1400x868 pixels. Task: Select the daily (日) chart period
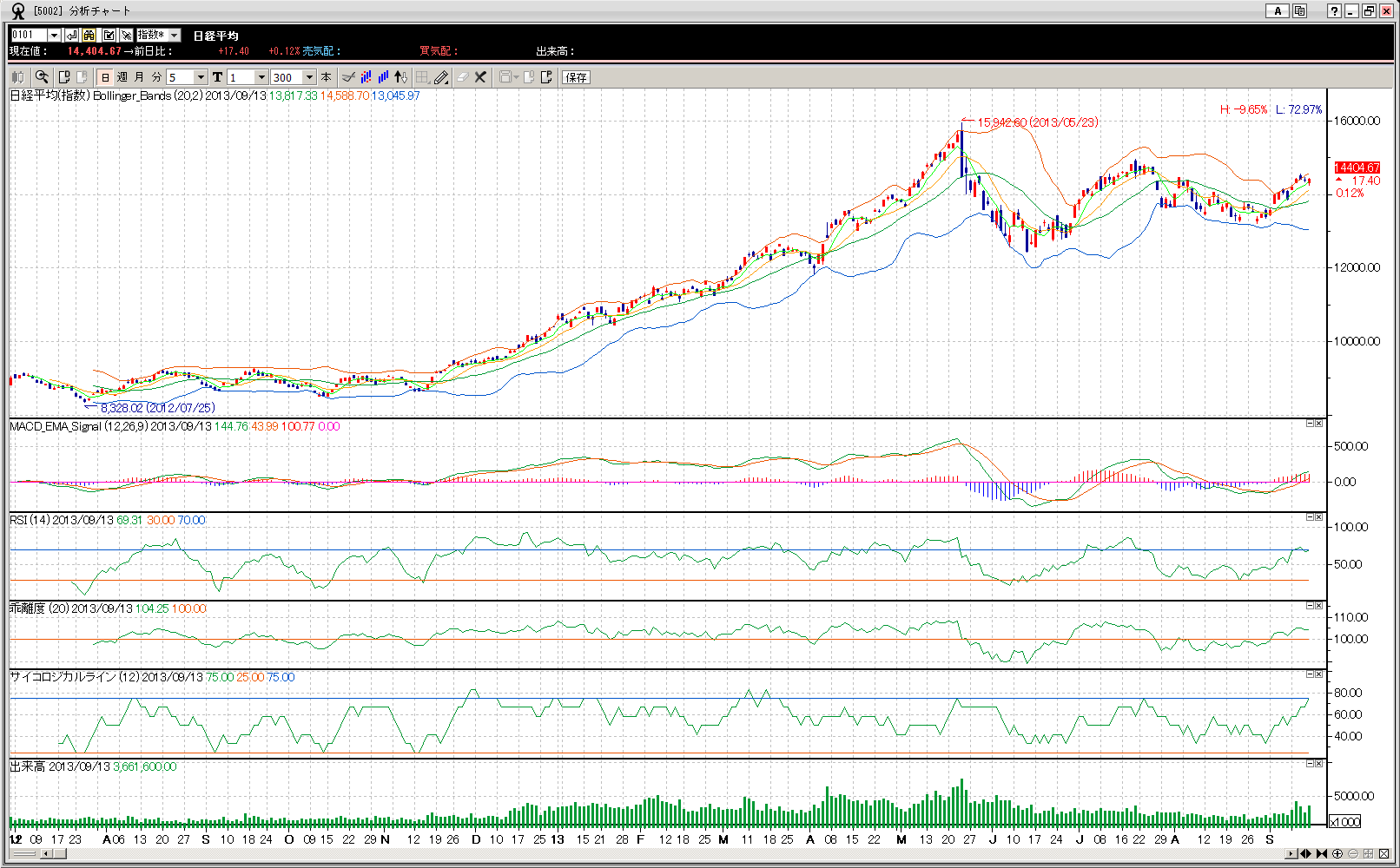pyautogui.click(x=106, y=77)
